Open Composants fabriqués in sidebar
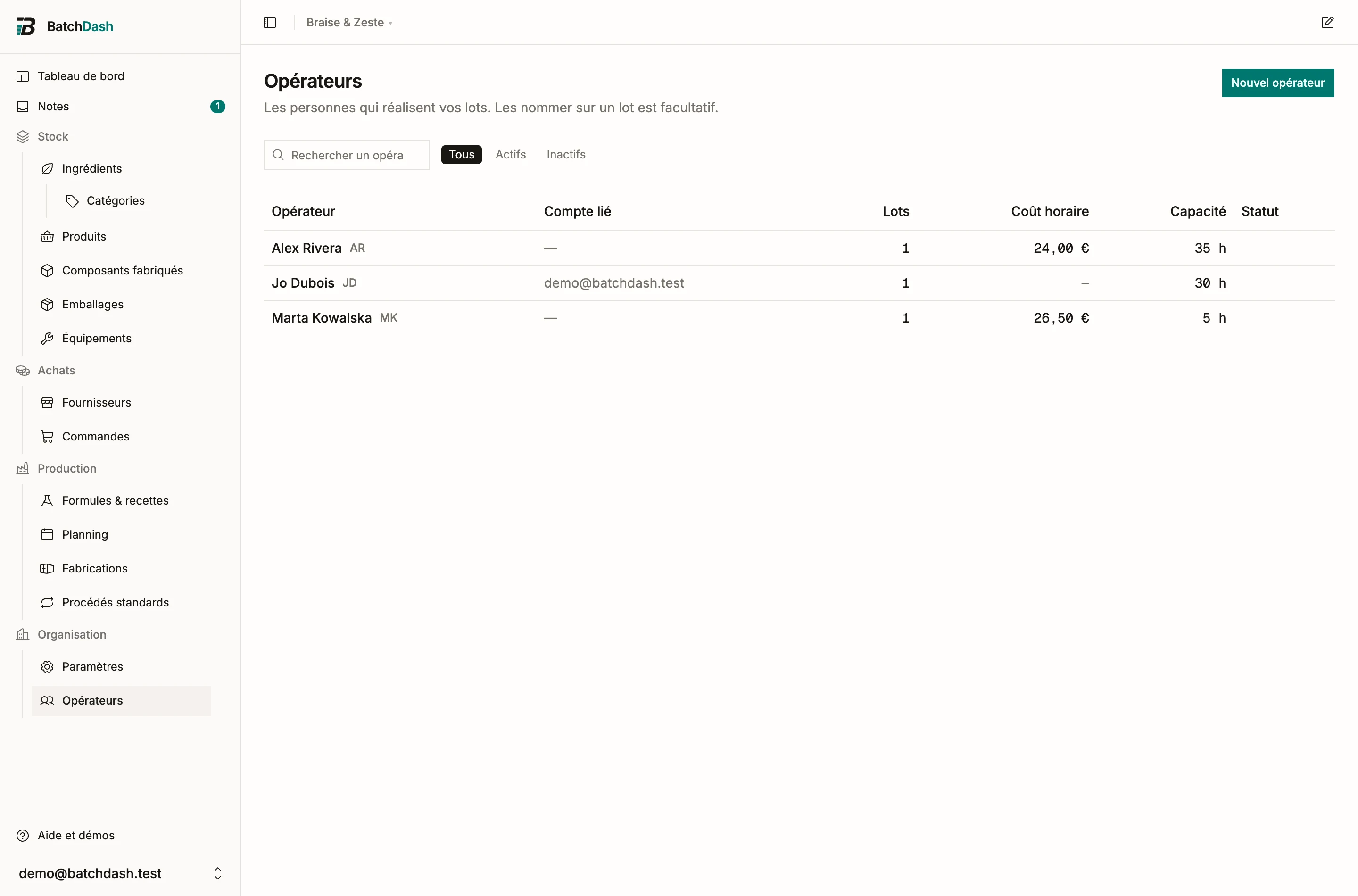The height and width of the screenshot is (896, 1358). tap(122, 270)
